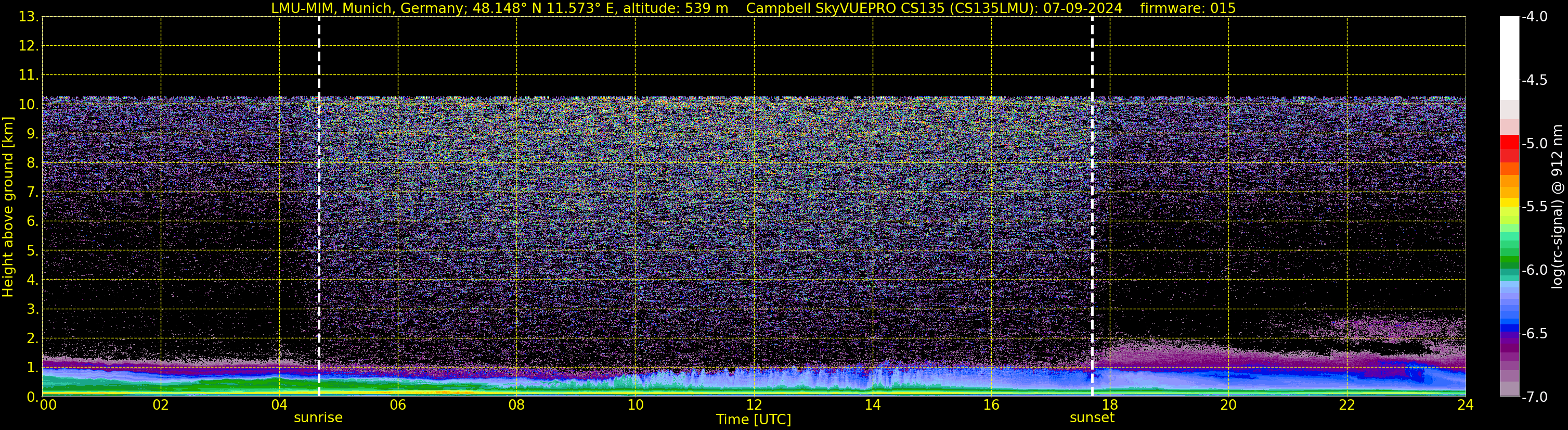Click the '11.' height axis tick label
Screen dimensions: 1568x430
(29, 75)
